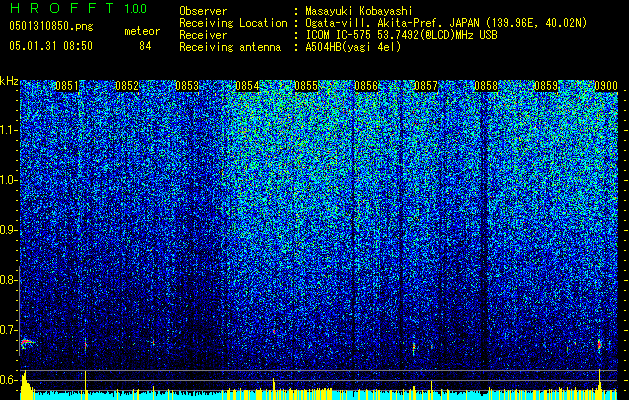The image size is (629, 400).
Task: Click the 0854 time marker
Action: coord(247,86)
